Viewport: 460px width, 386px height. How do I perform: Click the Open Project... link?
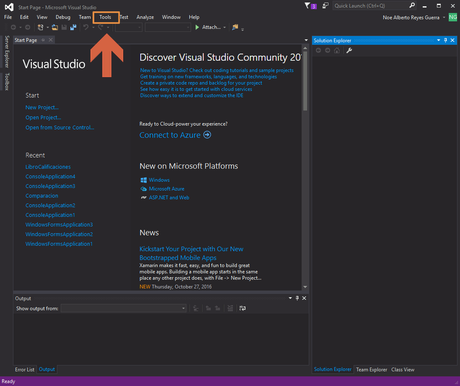click(43, 117)
